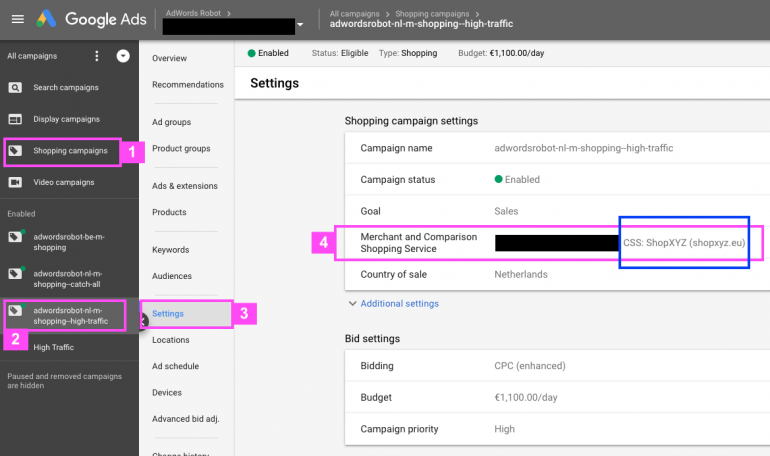Open the account selector dropdown arrow
Viewport: 770px width, 456px height.
point(300,25)
